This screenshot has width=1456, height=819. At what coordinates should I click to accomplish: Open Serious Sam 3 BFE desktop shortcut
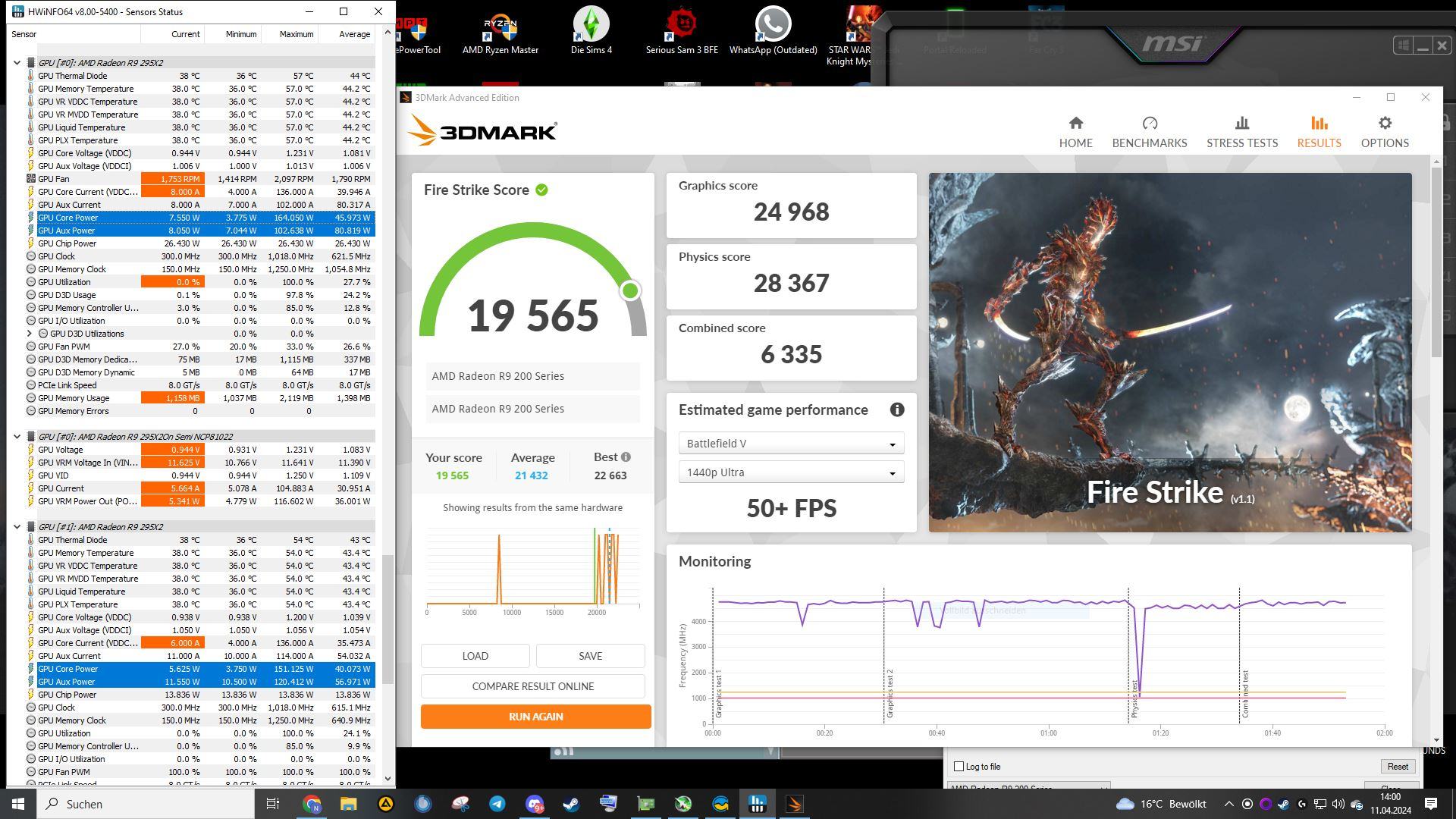pyautogui.click(x=682, y=32)
